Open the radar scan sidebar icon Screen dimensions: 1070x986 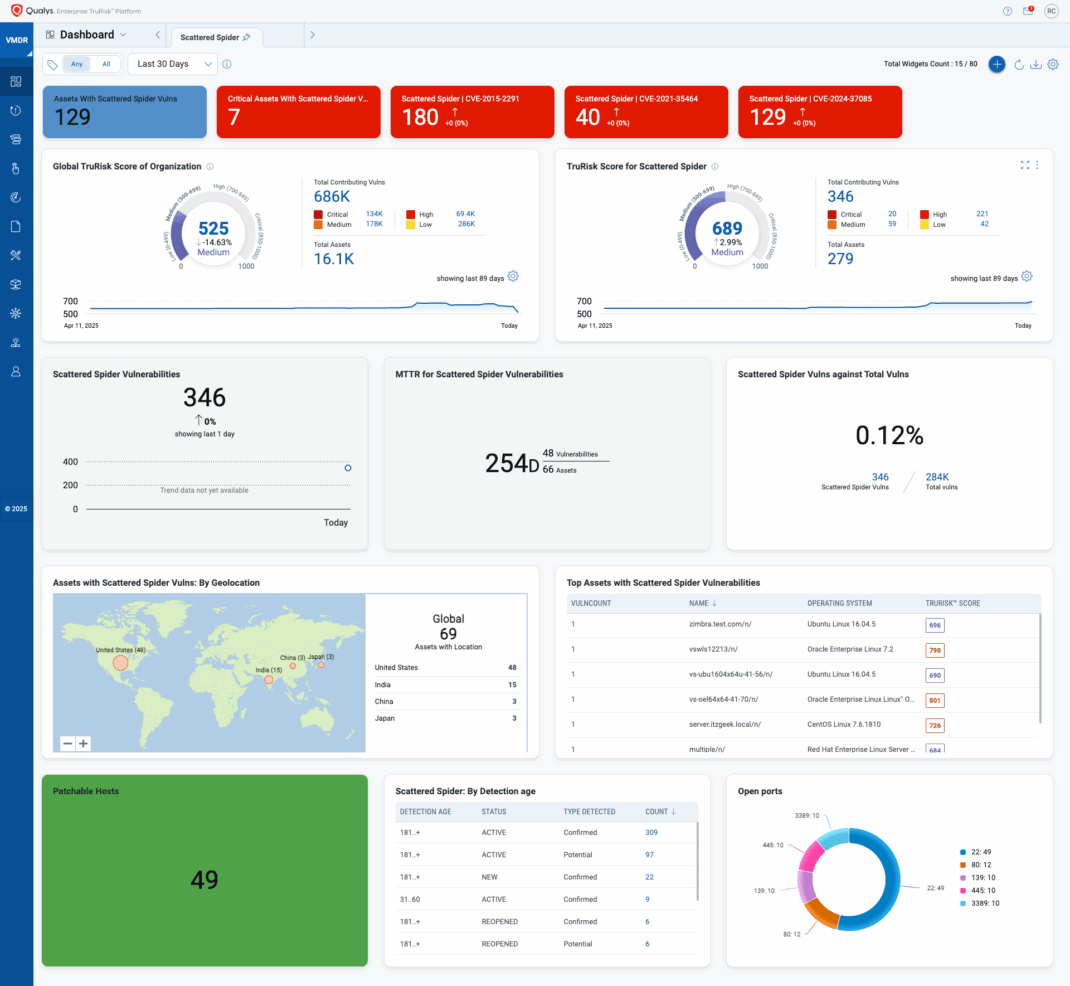tap(16, 197)
